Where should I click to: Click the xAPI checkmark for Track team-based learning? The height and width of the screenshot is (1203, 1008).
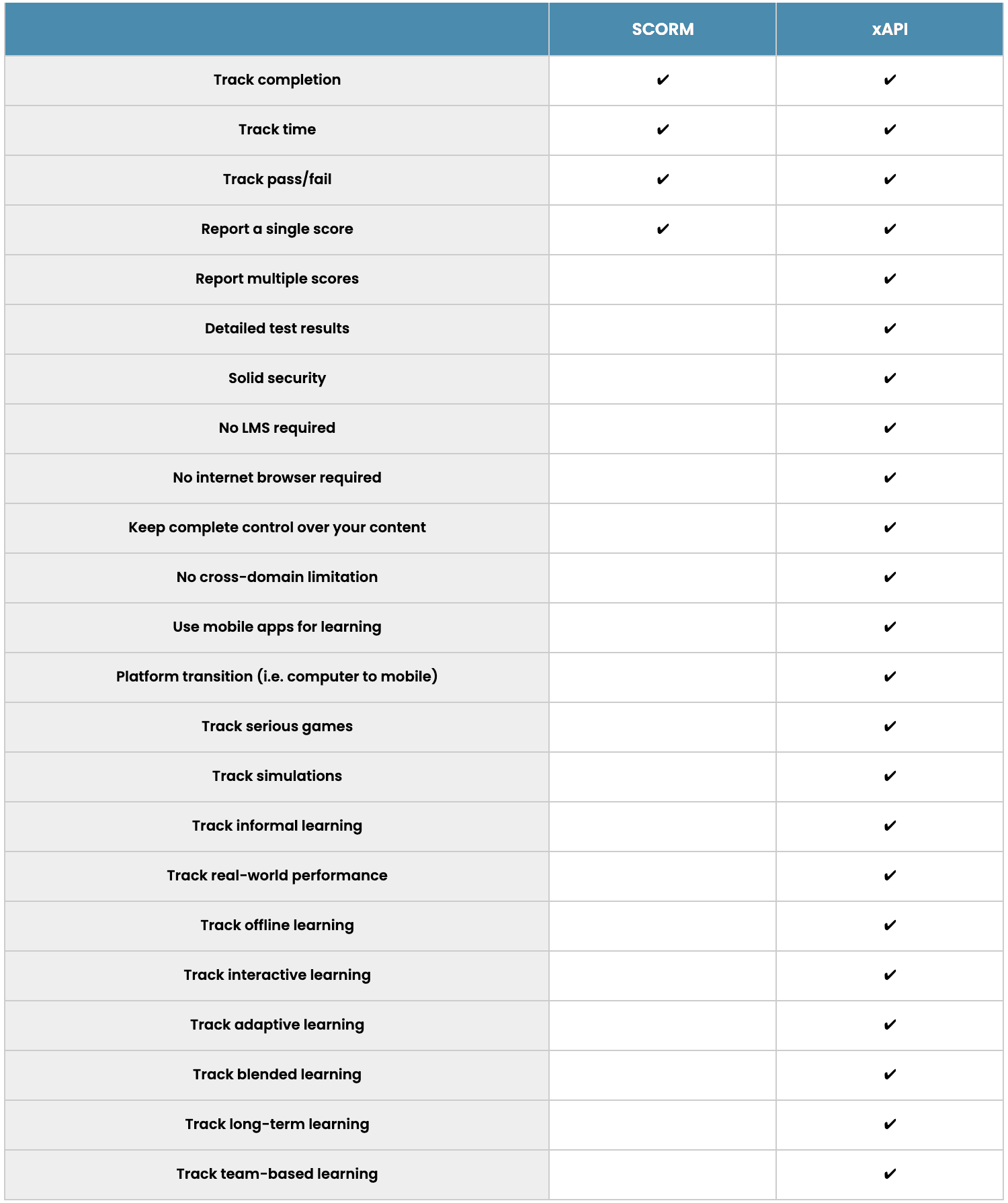click(890, 1174)
